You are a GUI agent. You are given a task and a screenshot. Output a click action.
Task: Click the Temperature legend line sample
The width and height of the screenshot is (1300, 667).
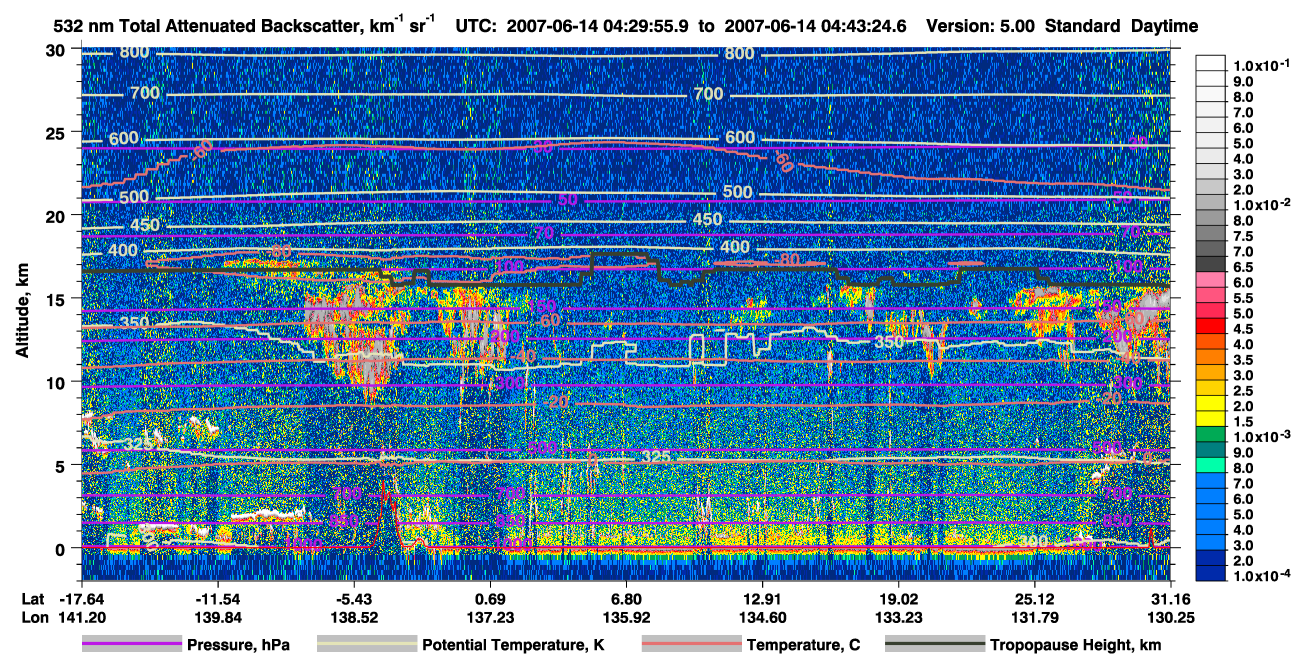pos(692,645)
